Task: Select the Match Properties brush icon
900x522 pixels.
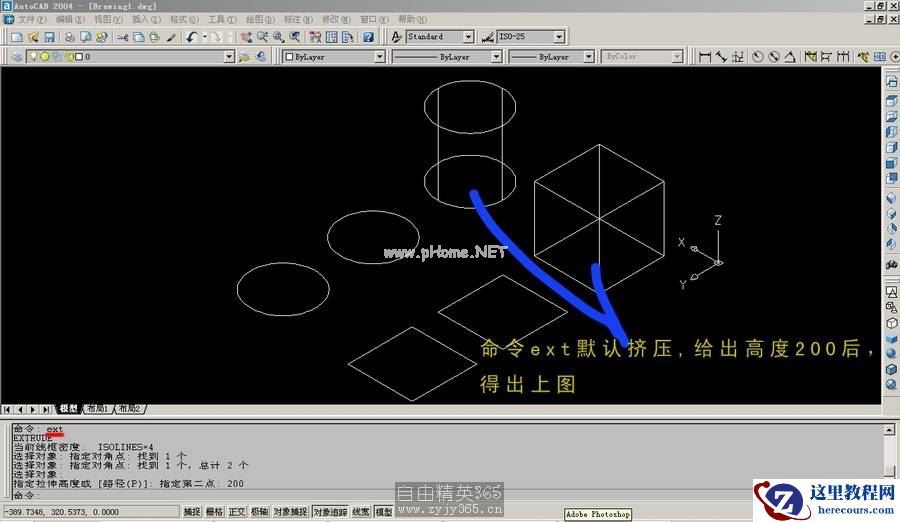Action: tap(171, 37)
